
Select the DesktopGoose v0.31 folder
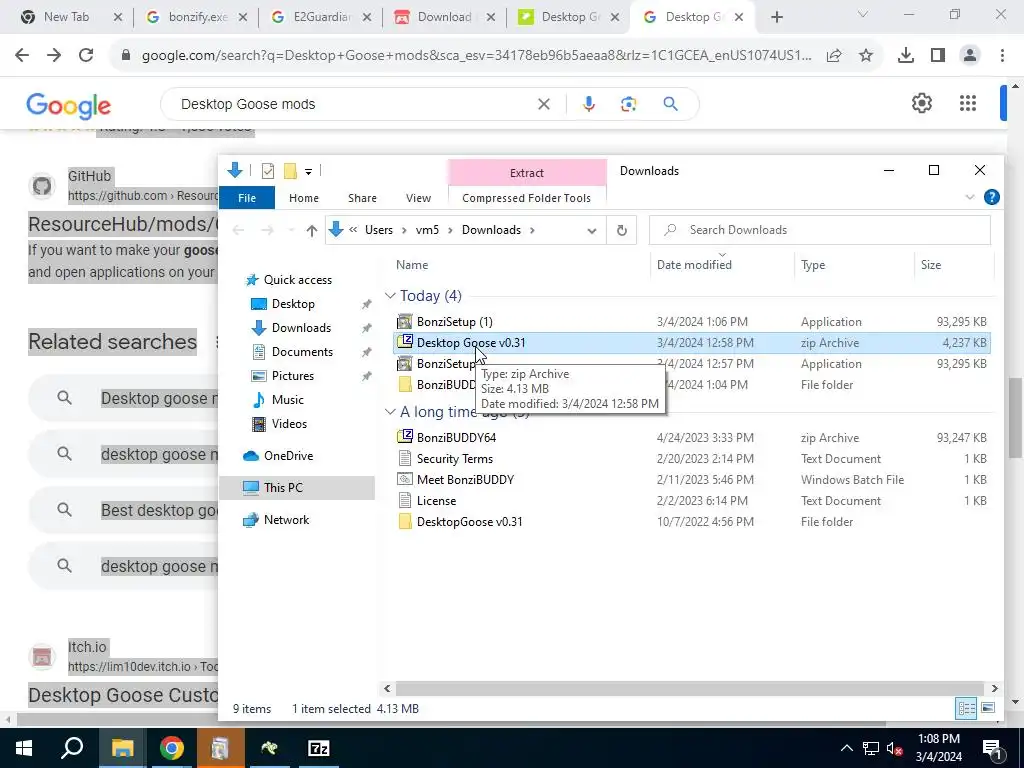(x=470, y=521)
